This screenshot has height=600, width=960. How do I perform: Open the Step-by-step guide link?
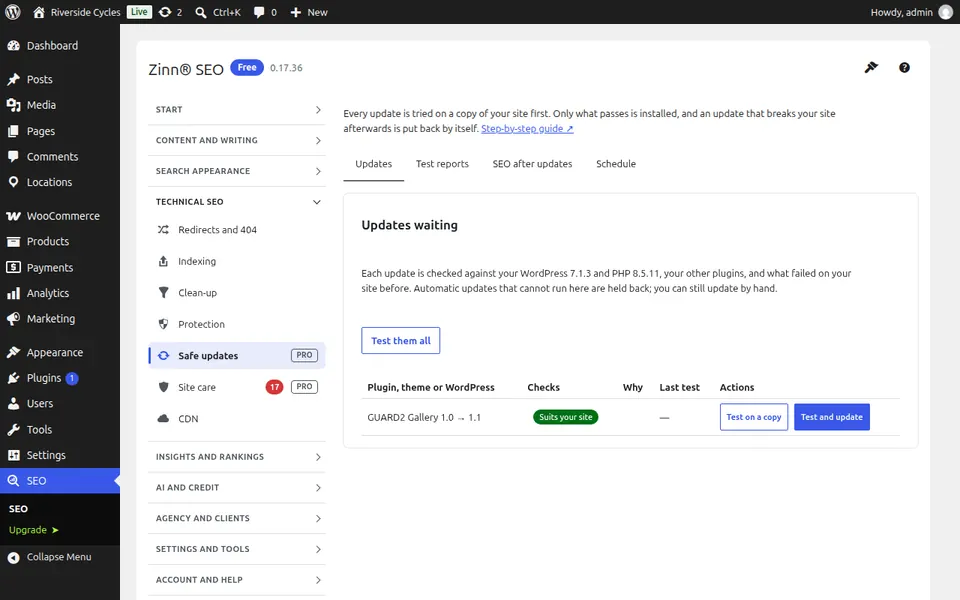pyautogui.click(x=527, y=129)
